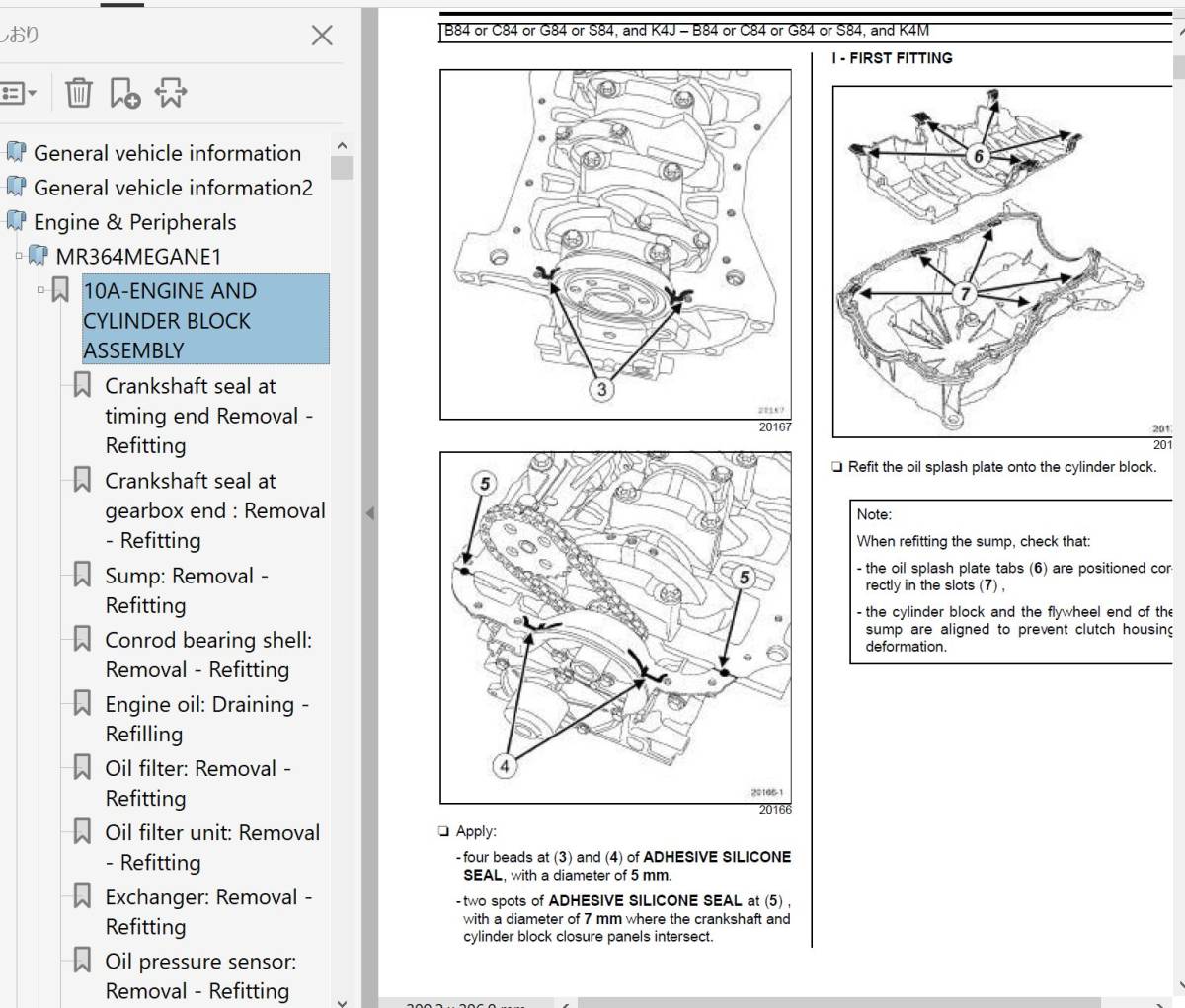Screen dimensions: 1185x1008
Task: Find the current bookmark icon
Action: (171, 93)
